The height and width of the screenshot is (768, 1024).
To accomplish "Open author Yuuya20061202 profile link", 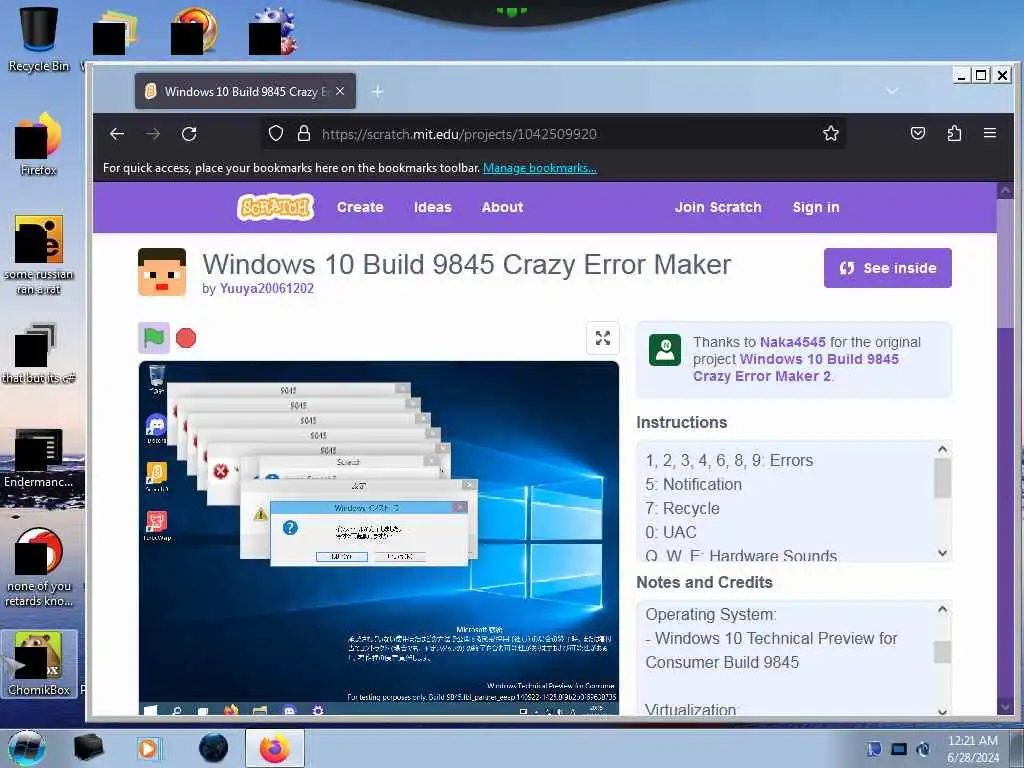I will 266,289.
